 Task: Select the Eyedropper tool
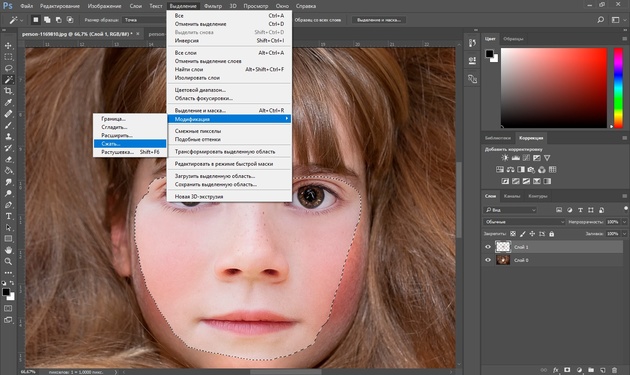click(x=8, y=102)
